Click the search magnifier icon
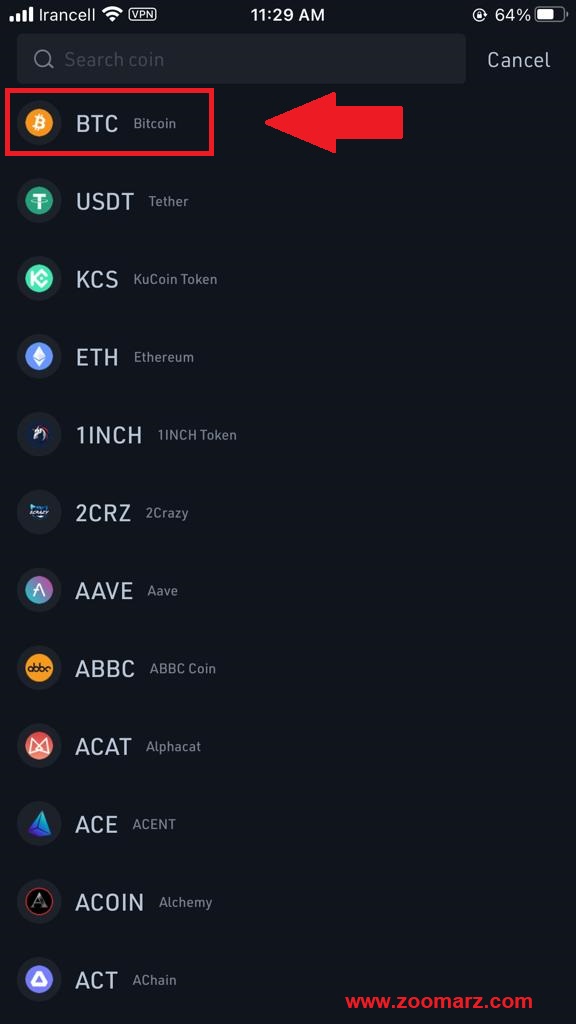 44,60
